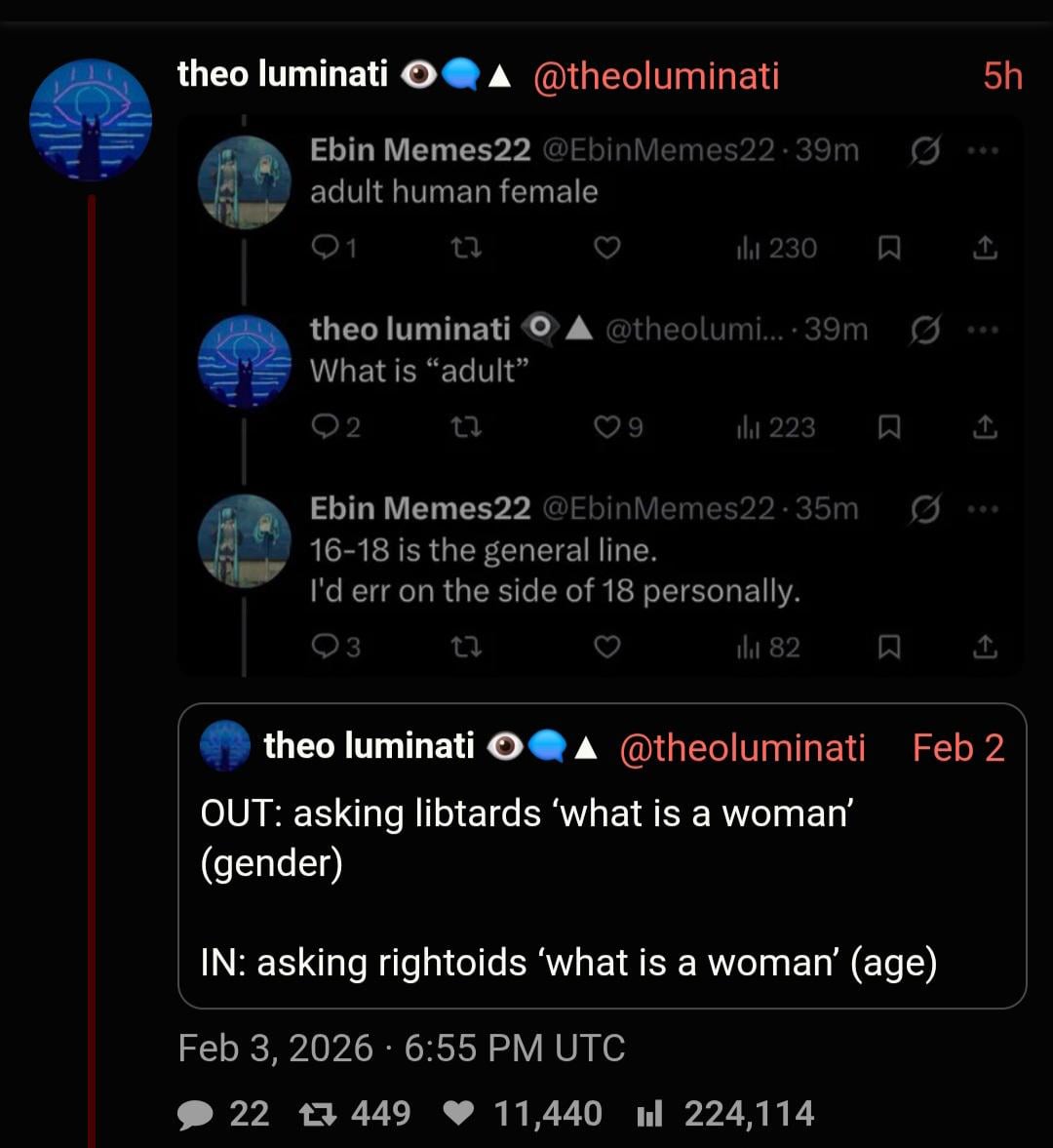
Task: Click the like heart on "What is adult" reply
Action: pyautogui.click(x=607, y=427)
